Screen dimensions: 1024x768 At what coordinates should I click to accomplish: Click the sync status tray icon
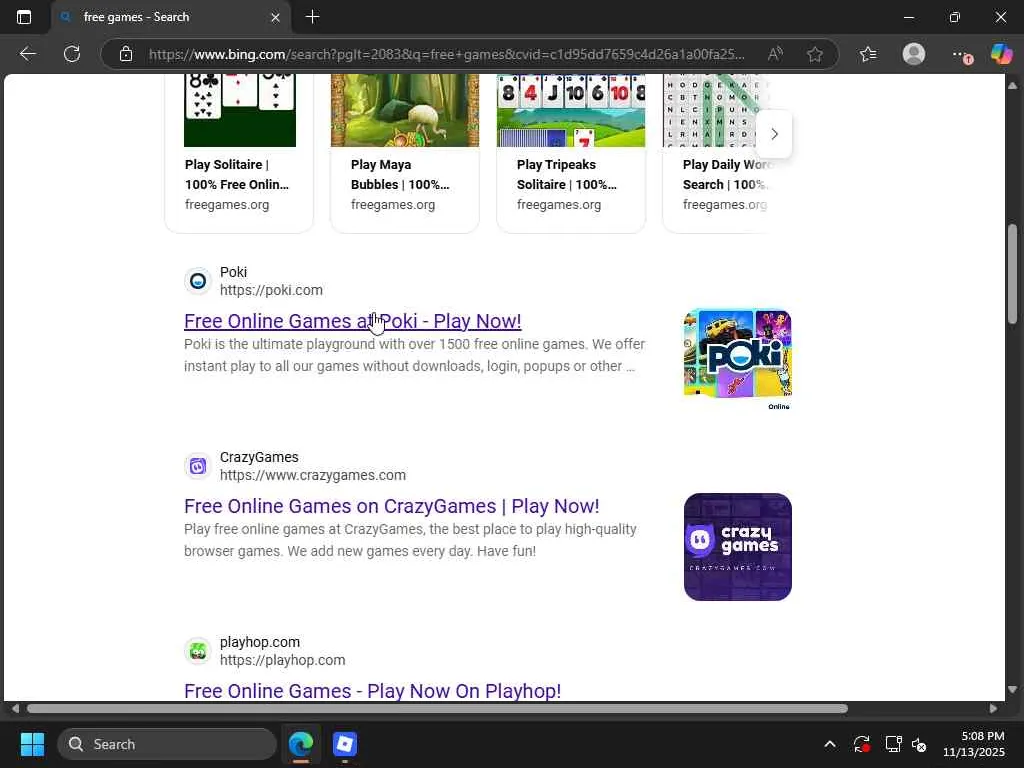(x=861, y=744)
